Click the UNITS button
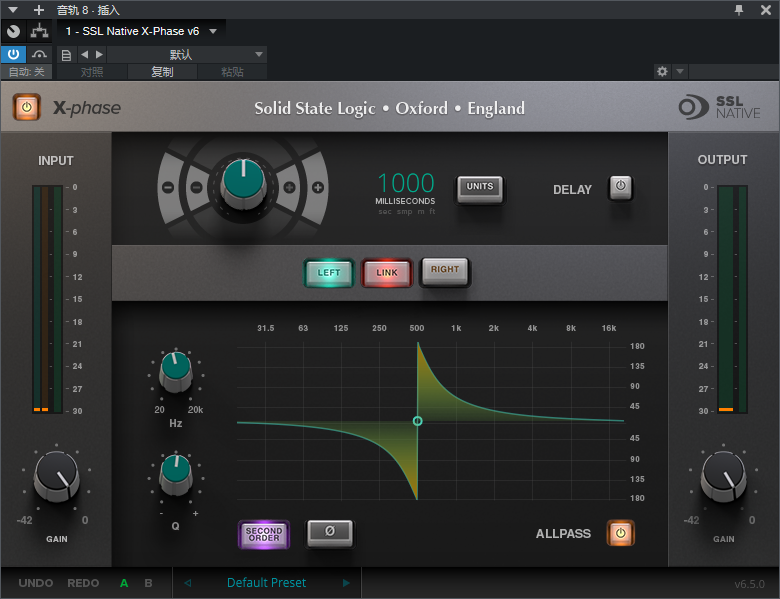This screenshot has width=780, height=599. pos(480,189)
